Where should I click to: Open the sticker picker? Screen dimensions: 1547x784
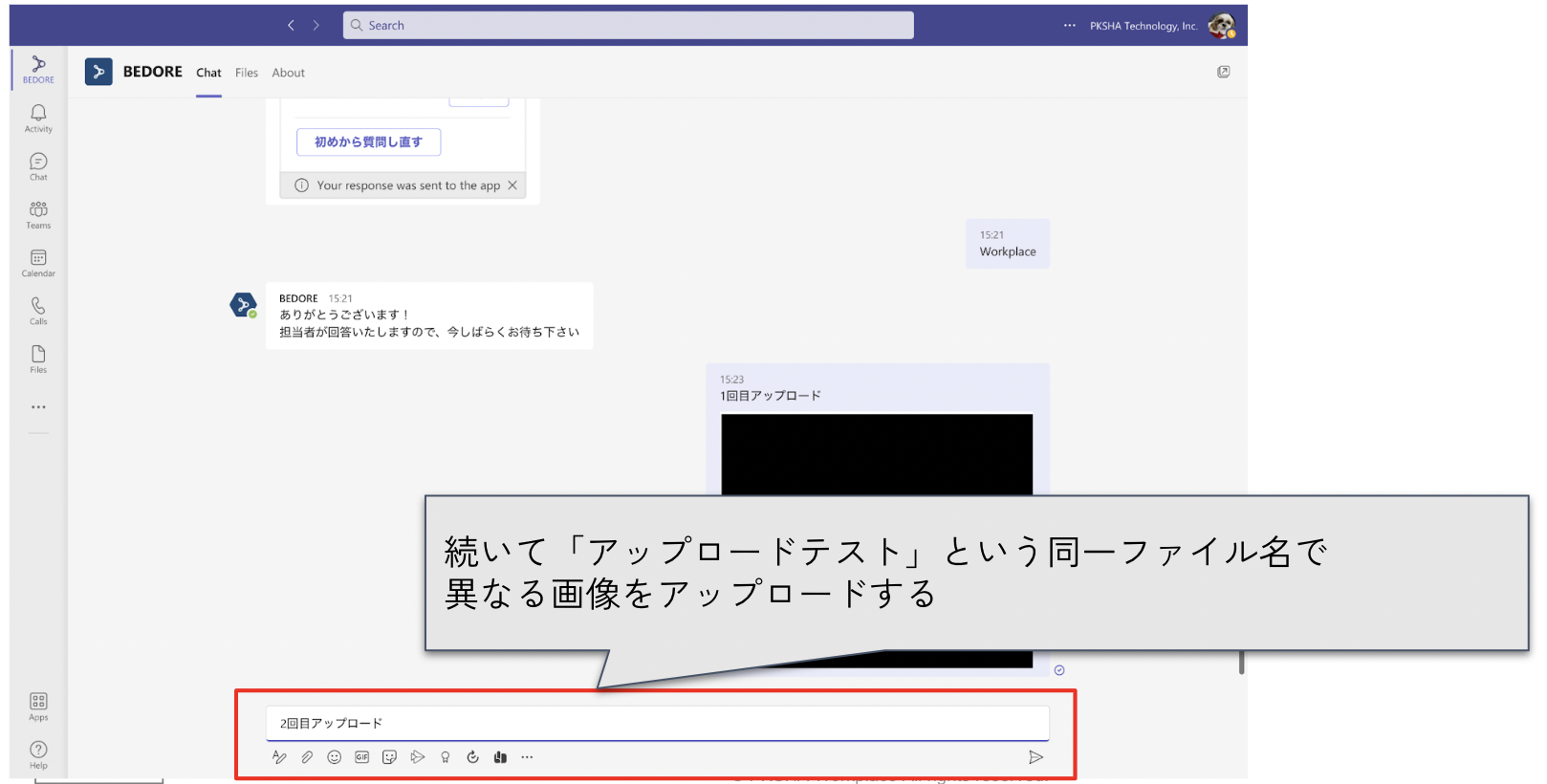[389, 757]
